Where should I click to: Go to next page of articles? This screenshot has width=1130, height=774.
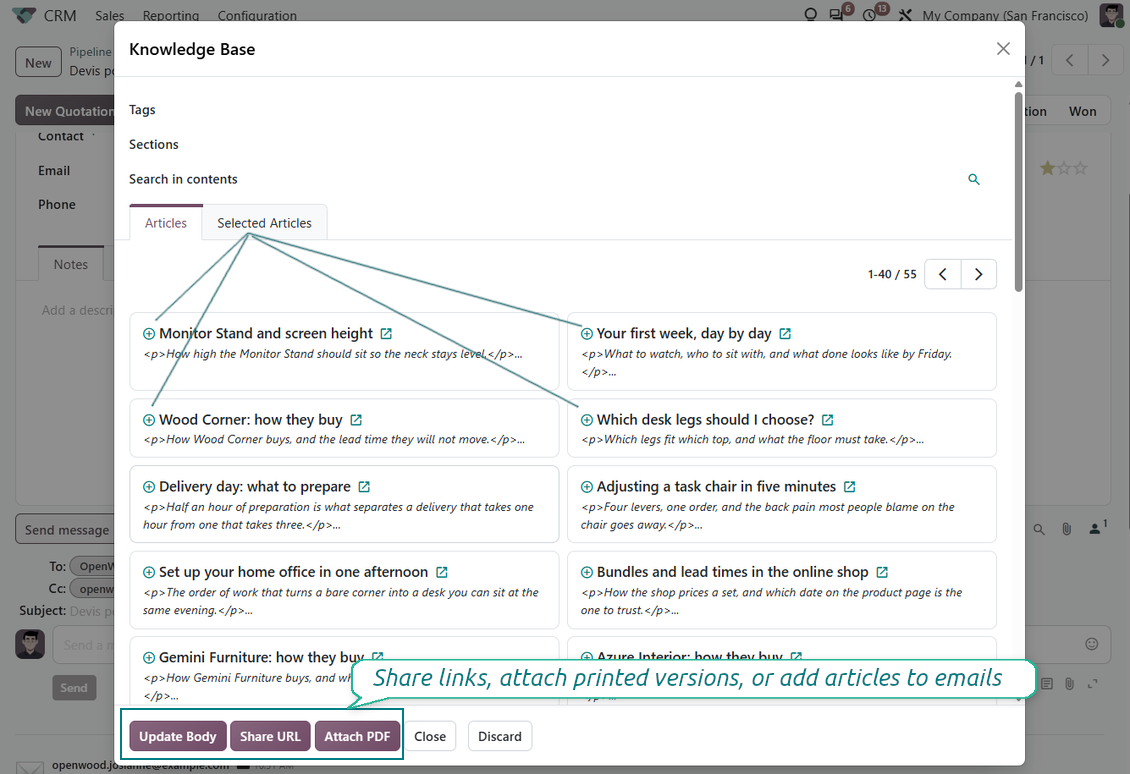click(979, 275)
